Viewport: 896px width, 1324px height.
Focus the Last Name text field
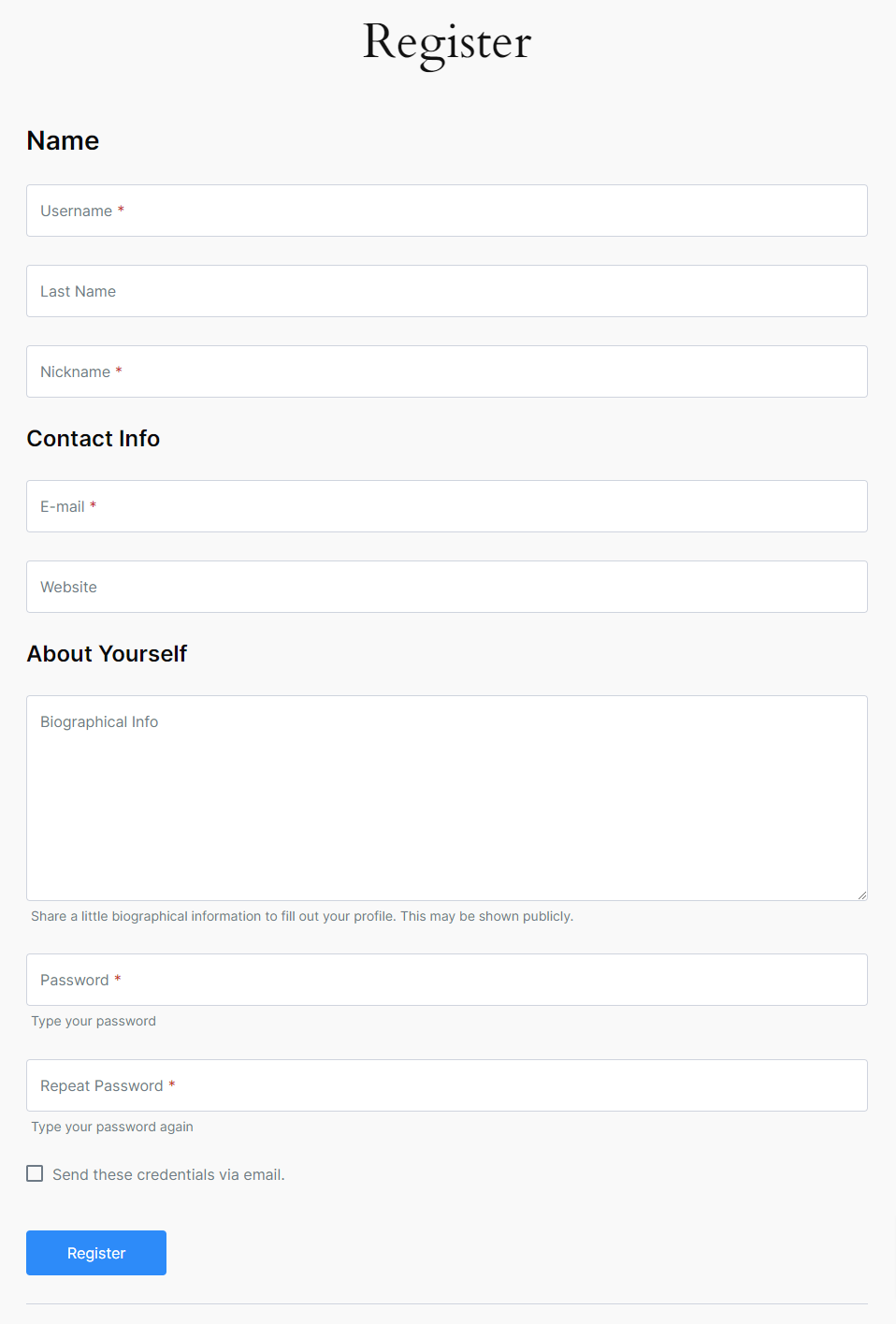coord(447,291)
